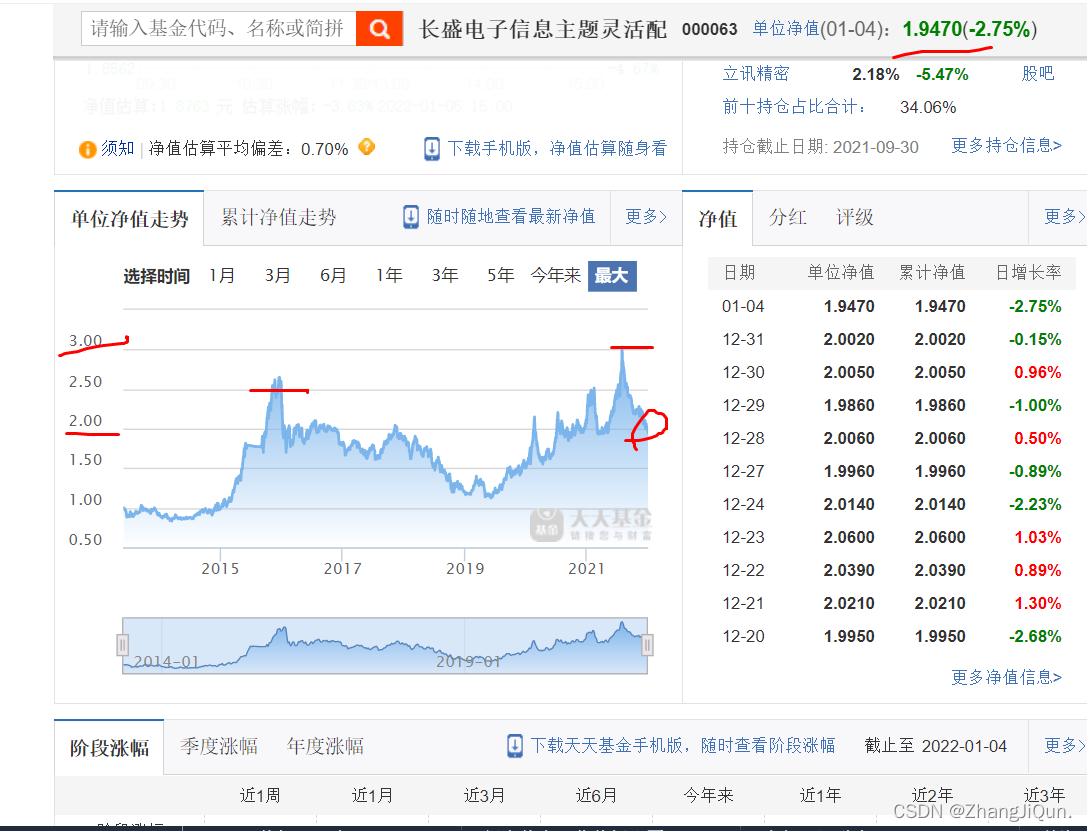Select 最大 time range
Screen dimensions: 1087x831
coord(611,276)
